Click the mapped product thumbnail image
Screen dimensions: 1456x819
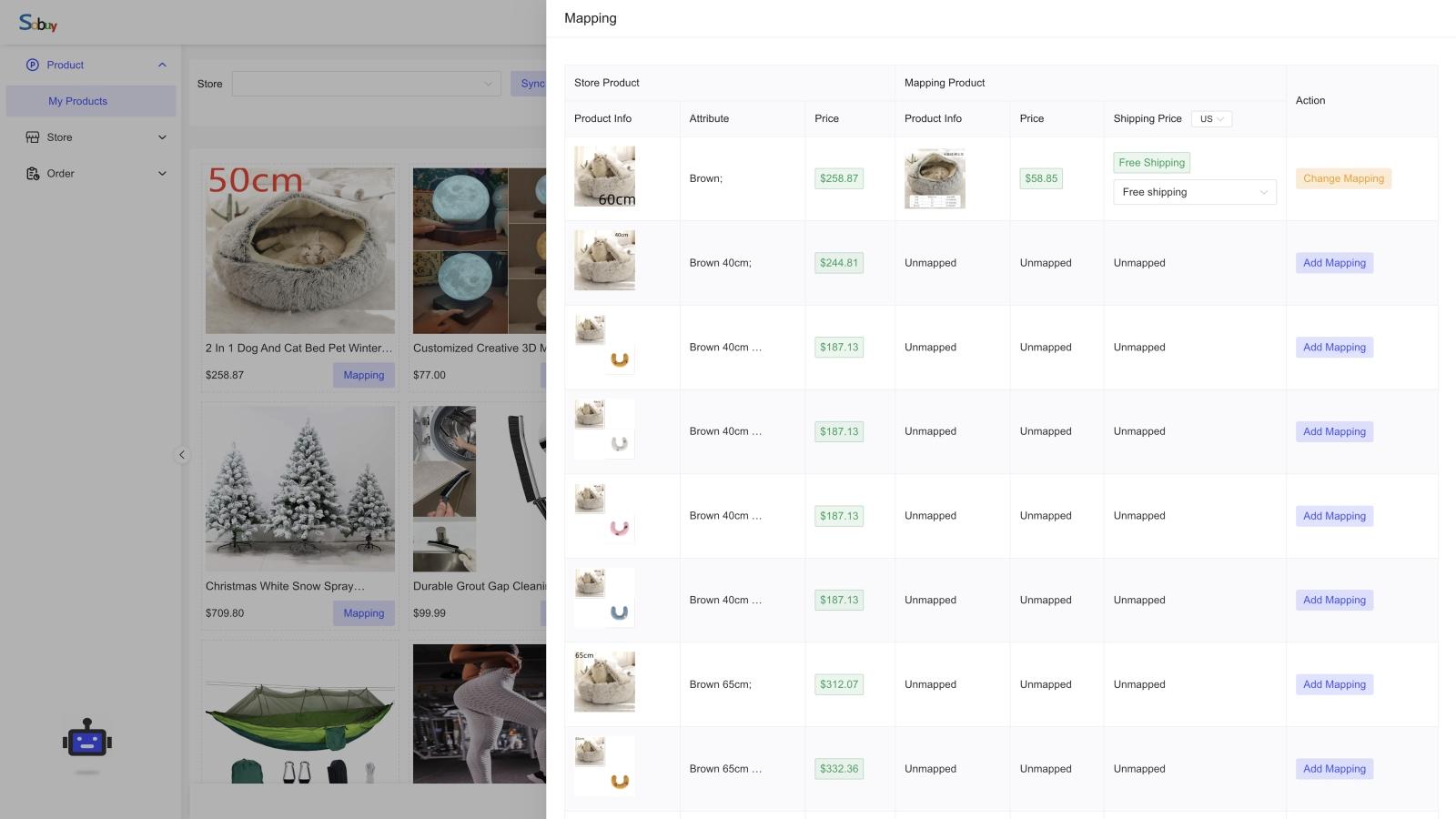point(935,178)
